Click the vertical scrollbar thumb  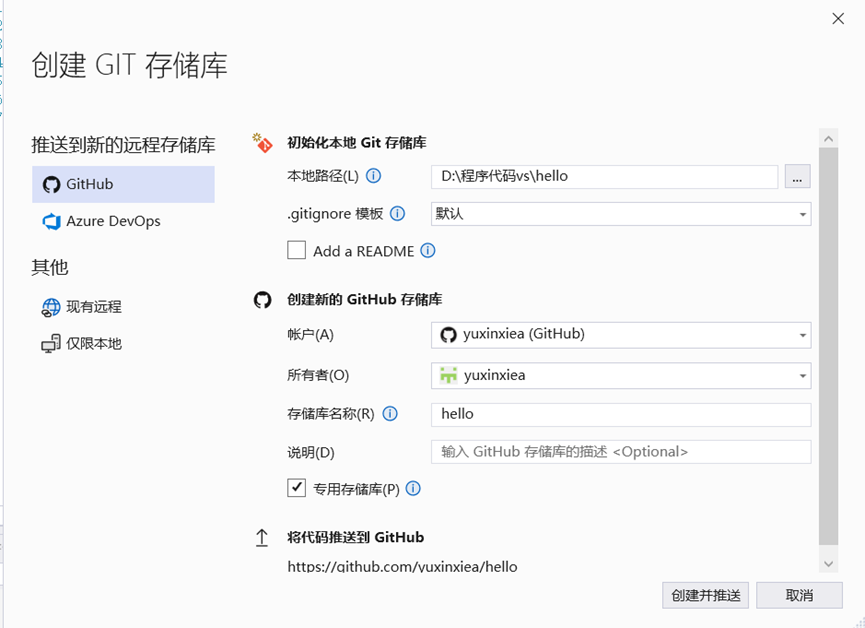click(x=829, y=346)
